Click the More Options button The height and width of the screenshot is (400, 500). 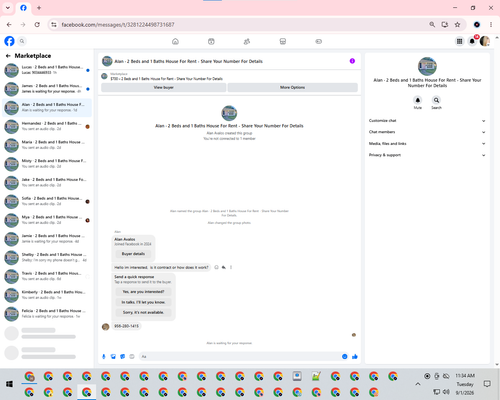pyautogui.click(x=293, y=87)
